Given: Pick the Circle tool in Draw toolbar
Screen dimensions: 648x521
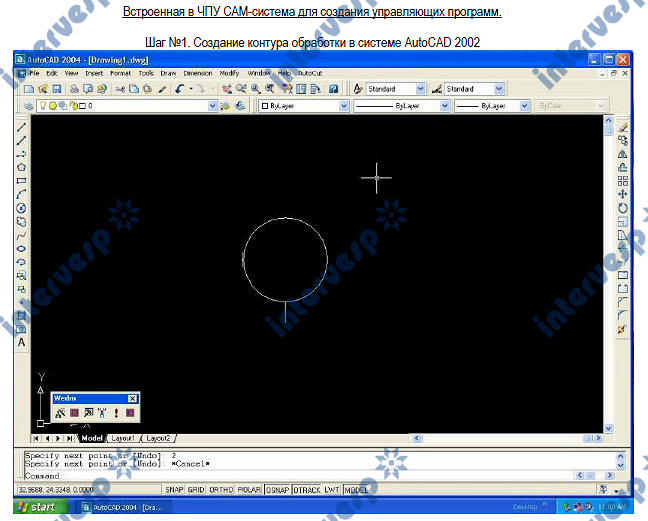Looking at the screenshot, I should coord(22,207).
